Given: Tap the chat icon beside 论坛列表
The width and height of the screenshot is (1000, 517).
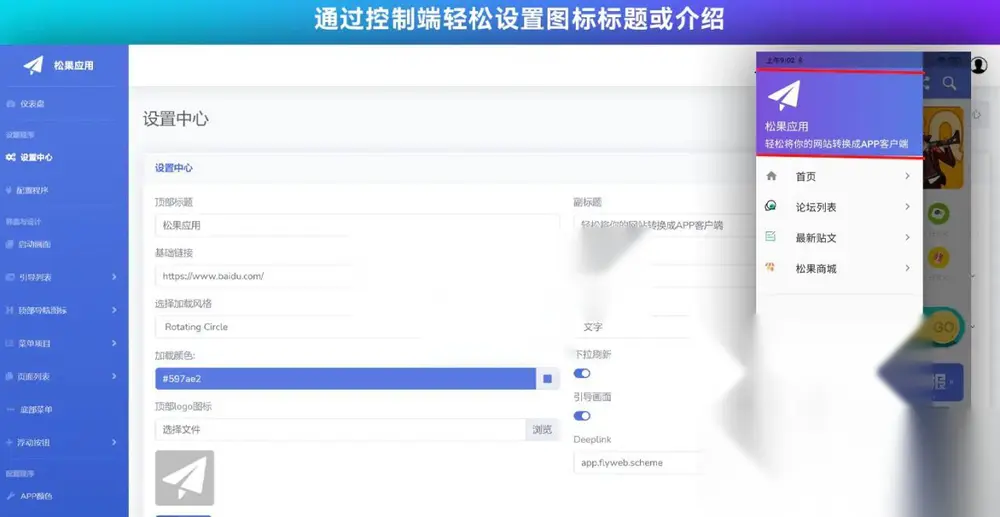Looking at the screenshot, I should [x=771, y=207].
